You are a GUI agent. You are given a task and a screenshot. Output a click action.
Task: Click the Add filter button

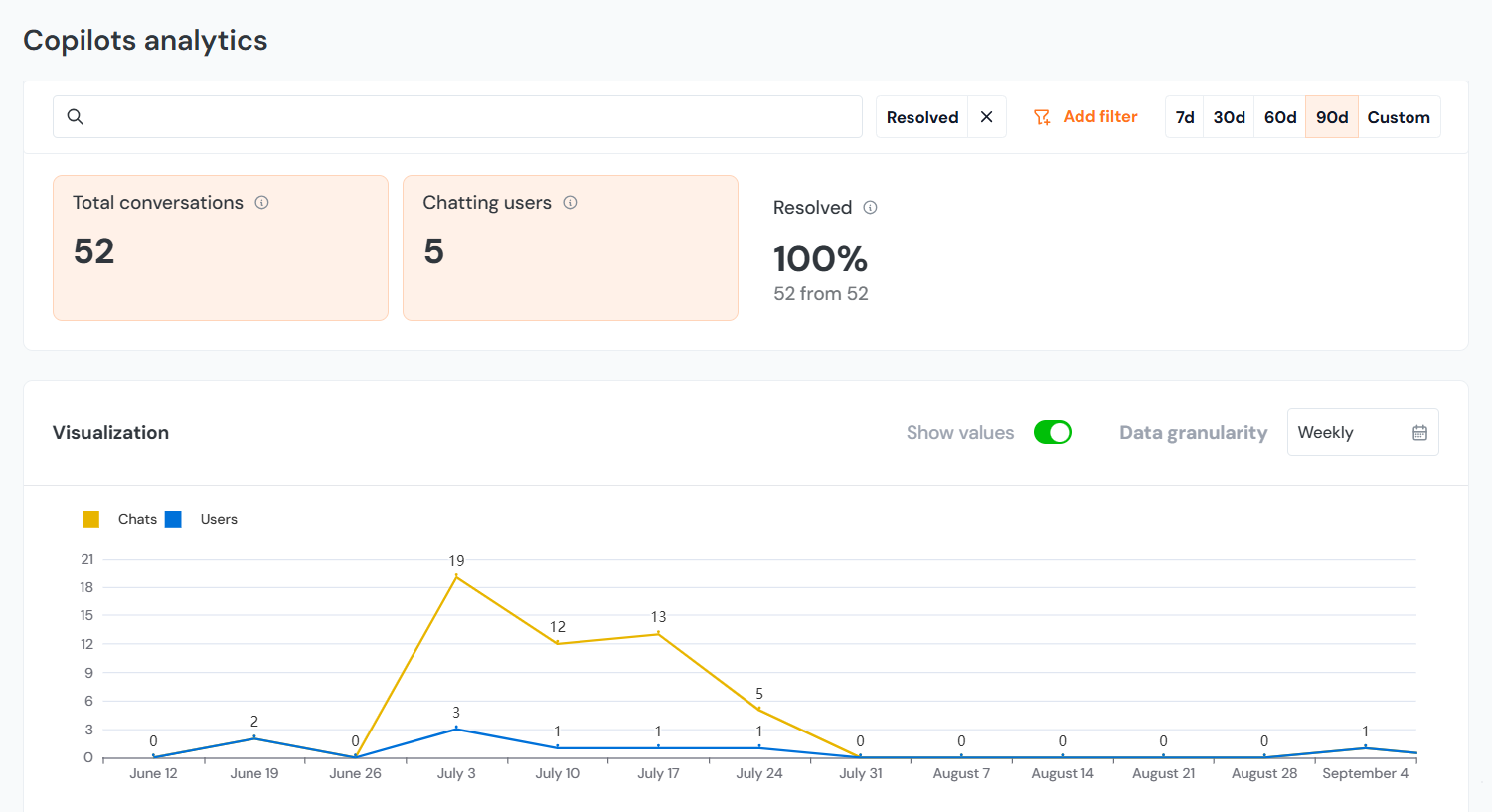(x=1099, y=117)
